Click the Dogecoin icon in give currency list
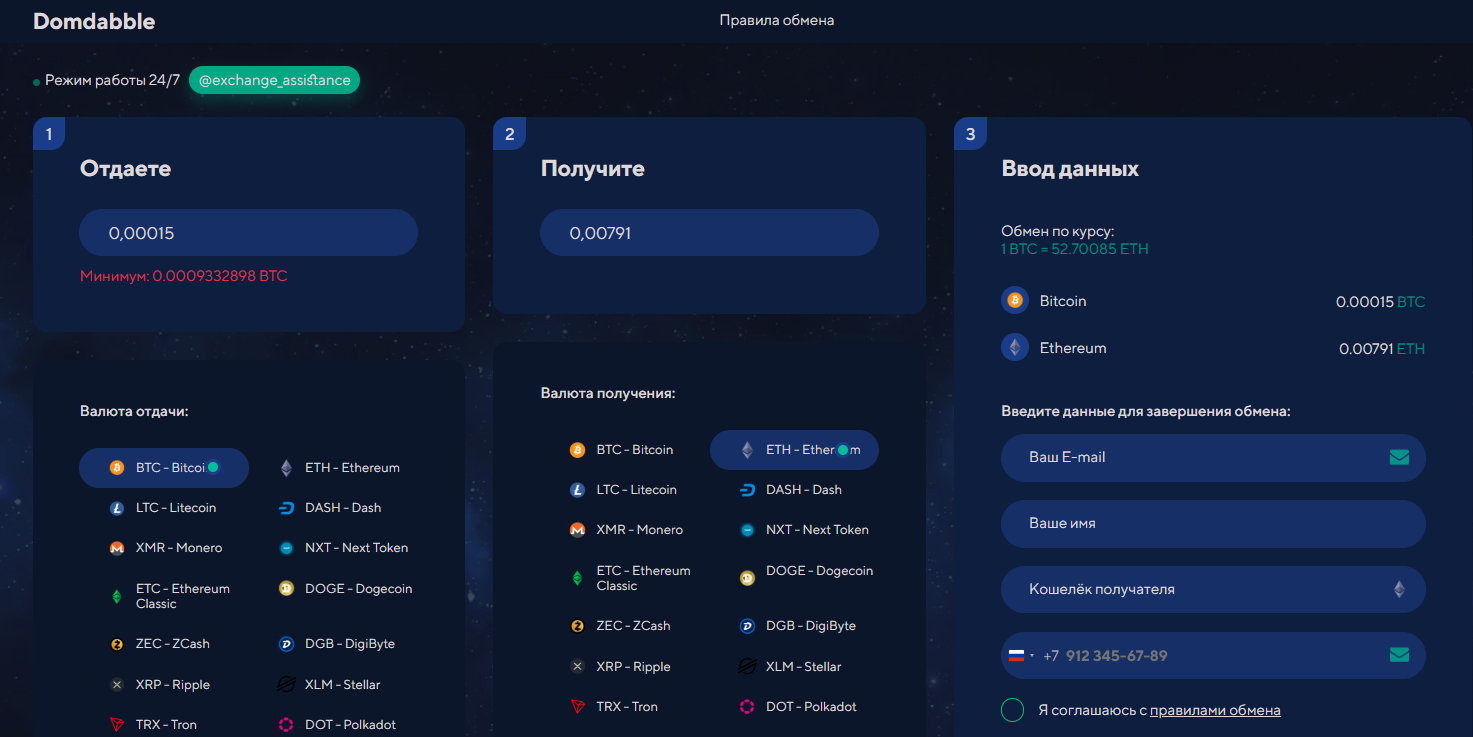This screenshot has width=1473, height=737. pyautogui.click(x=286, y=589)
